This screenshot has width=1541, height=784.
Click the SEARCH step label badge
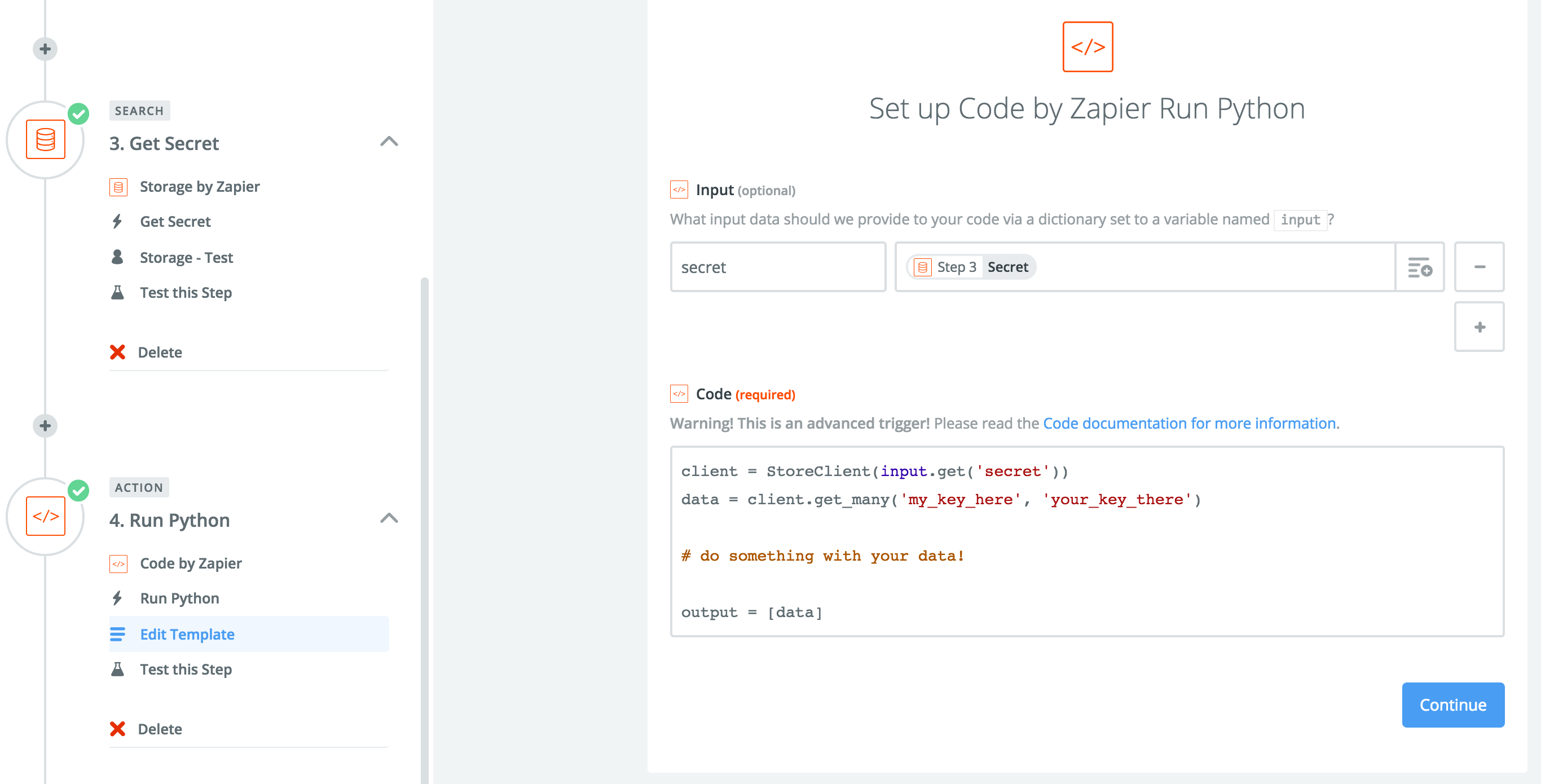click(139, 111)
